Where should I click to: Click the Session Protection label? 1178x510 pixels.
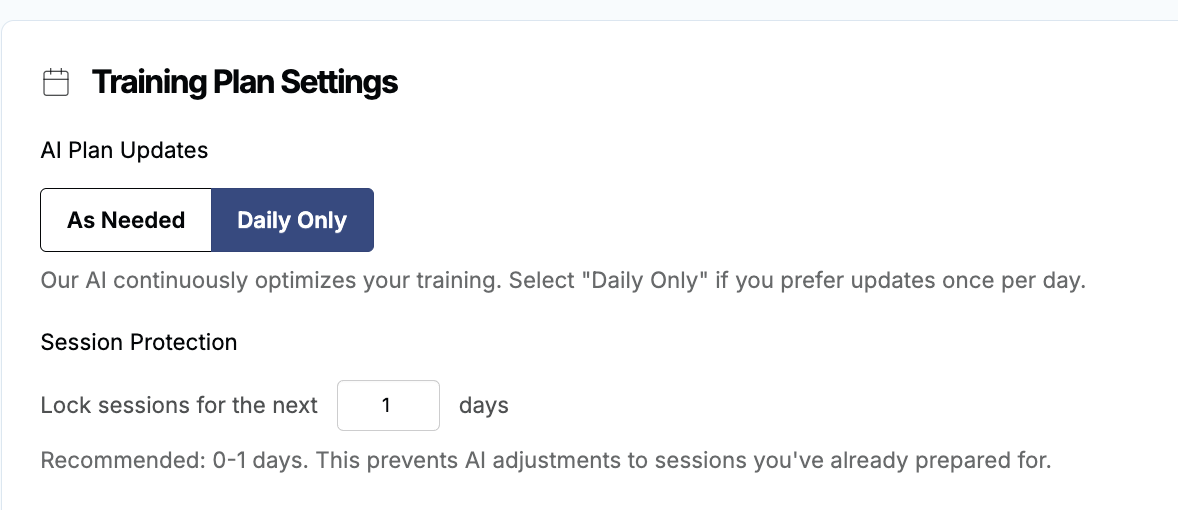(x=139, y=342)
